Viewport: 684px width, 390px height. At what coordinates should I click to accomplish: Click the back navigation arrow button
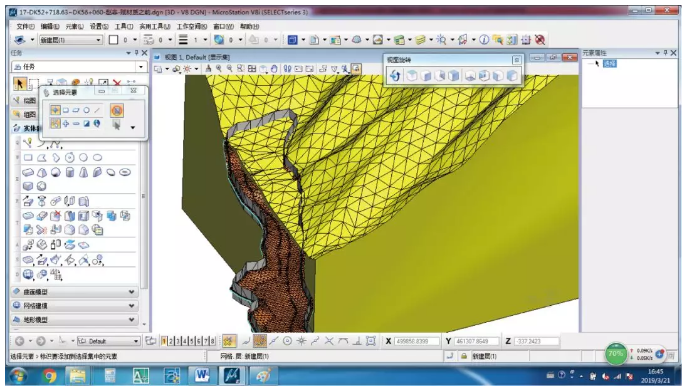tap(20, 341)
